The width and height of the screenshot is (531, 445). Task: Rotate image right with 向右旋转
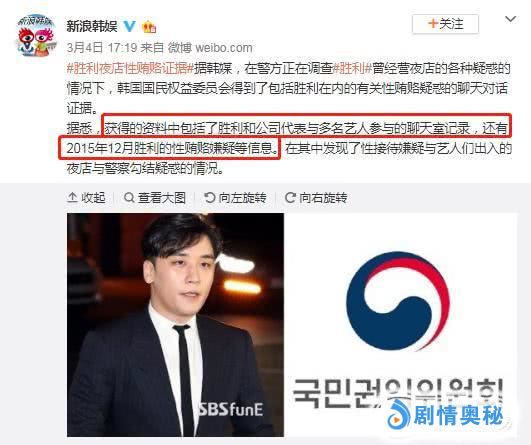coord(316,197)
